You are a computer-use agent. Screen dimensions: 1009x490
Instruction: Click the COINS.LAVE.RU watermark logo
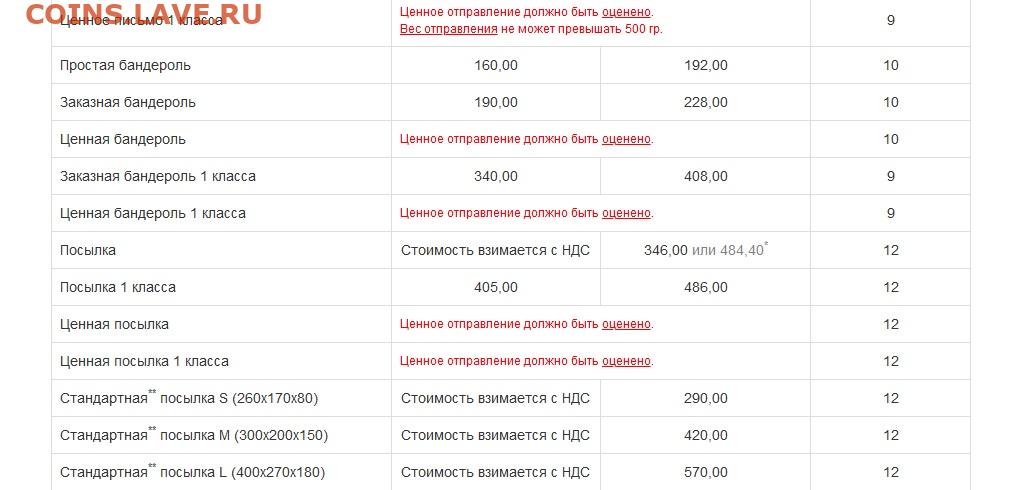pos(143,14)
